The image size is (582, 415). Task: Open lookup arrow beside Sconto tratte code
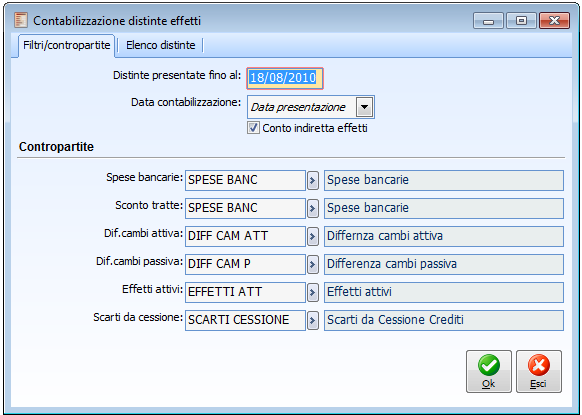click(313, 209)
